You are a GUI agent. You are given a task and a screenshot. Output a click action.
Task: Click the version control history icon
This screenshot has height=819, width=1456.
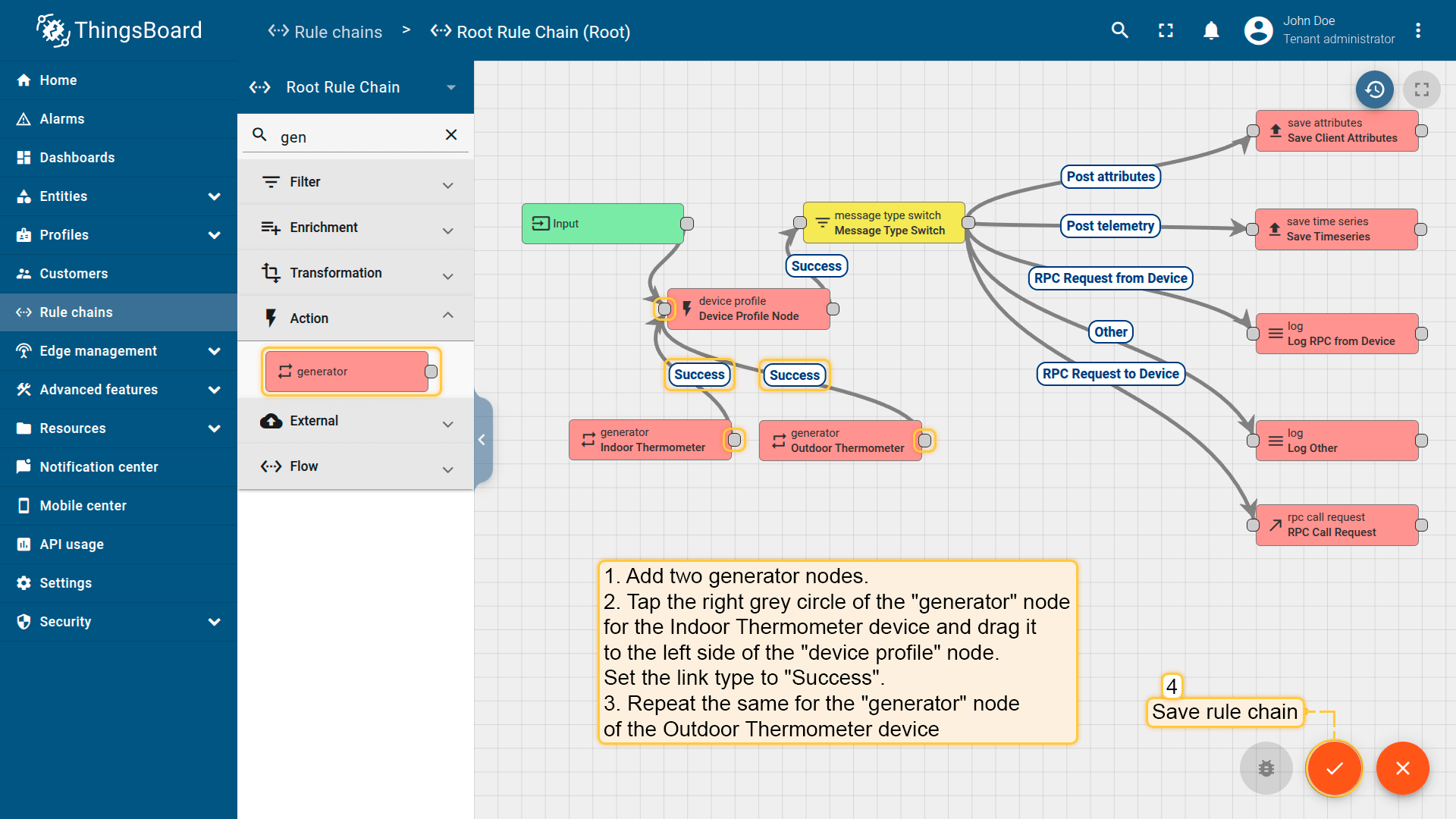[1374, 89]
